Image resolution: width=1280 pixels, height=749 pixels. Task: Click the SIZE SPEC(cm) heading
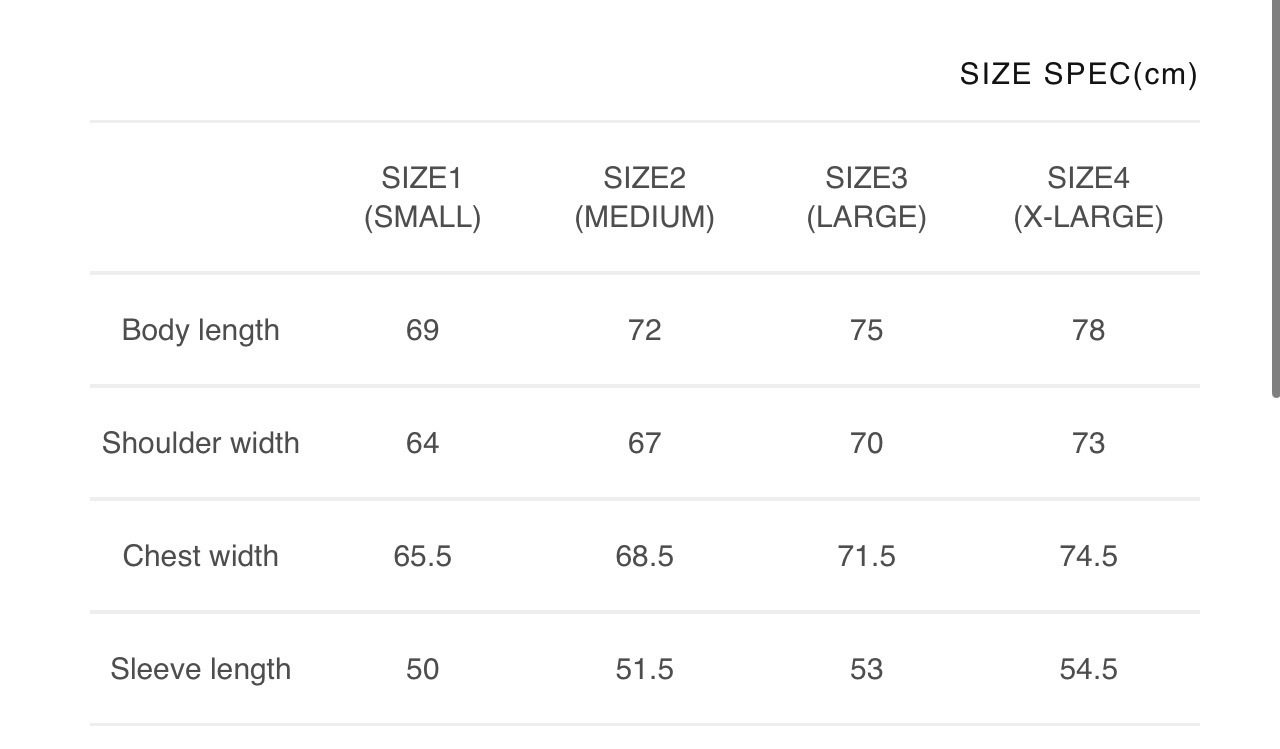pos(1078,74)
